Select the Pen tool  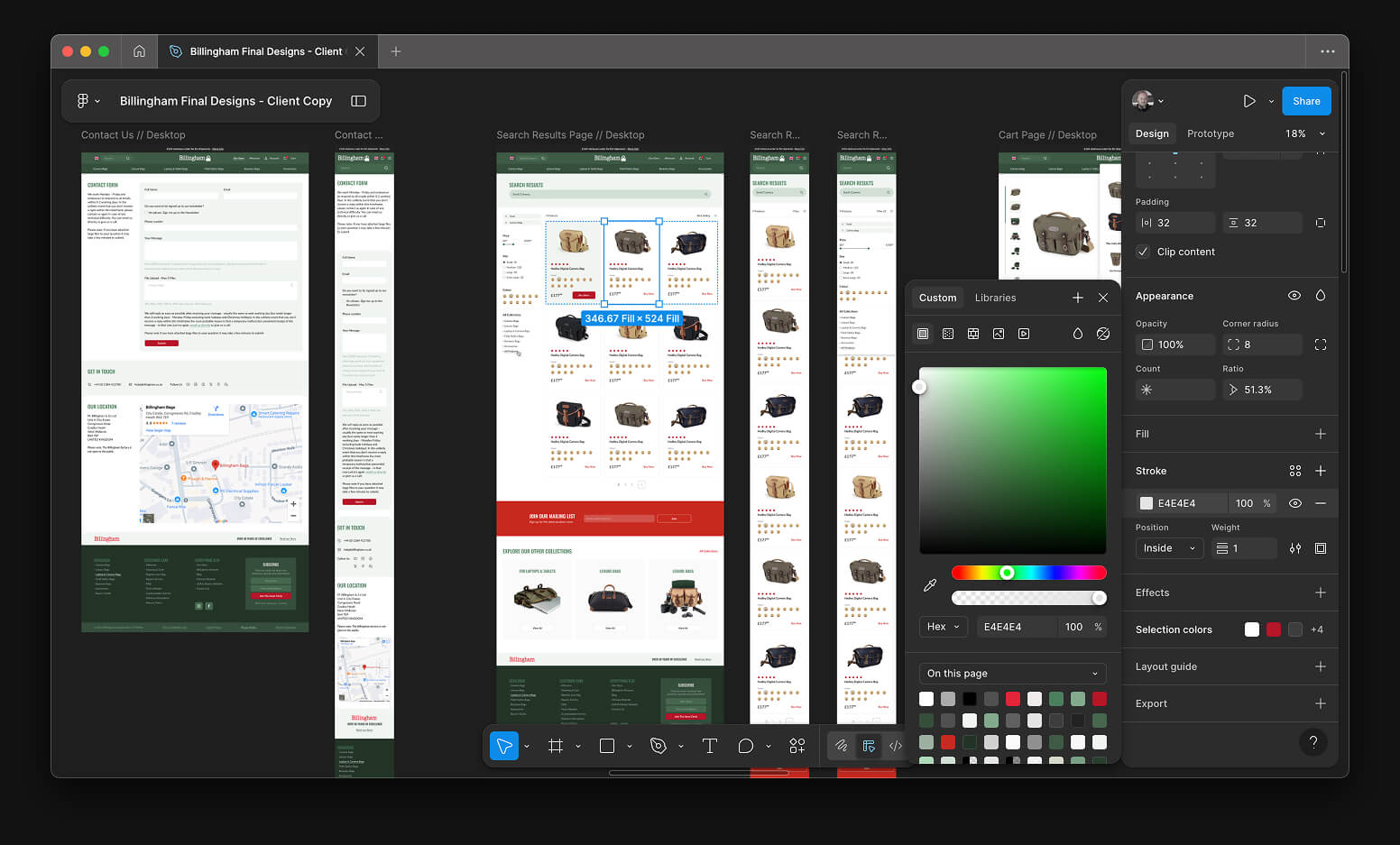659,746
